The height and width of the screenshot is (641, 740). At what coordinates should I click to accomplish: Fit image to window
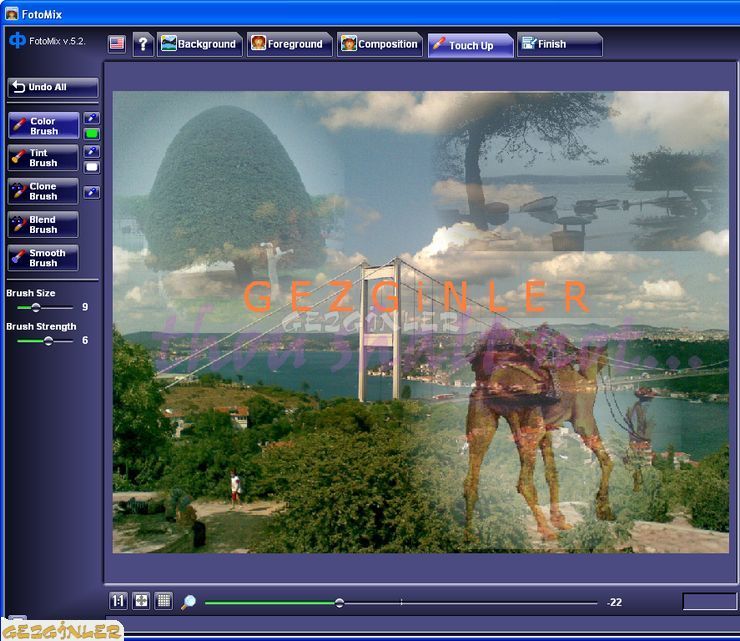(x=141, y=601)
